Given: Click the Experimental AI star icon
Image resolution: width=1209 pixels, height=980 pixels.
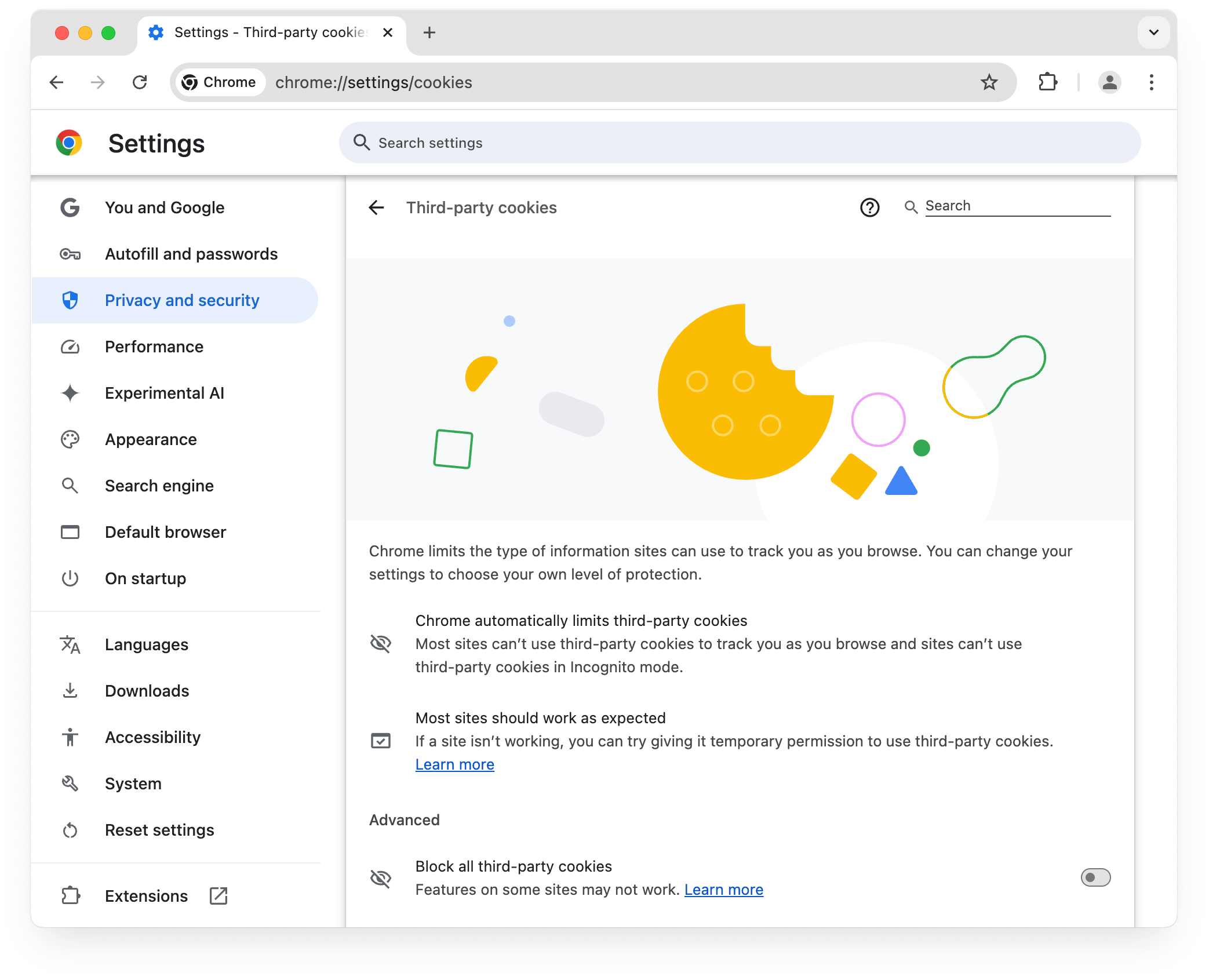Looking at the screenshot, I should click(x=71, y=393).
